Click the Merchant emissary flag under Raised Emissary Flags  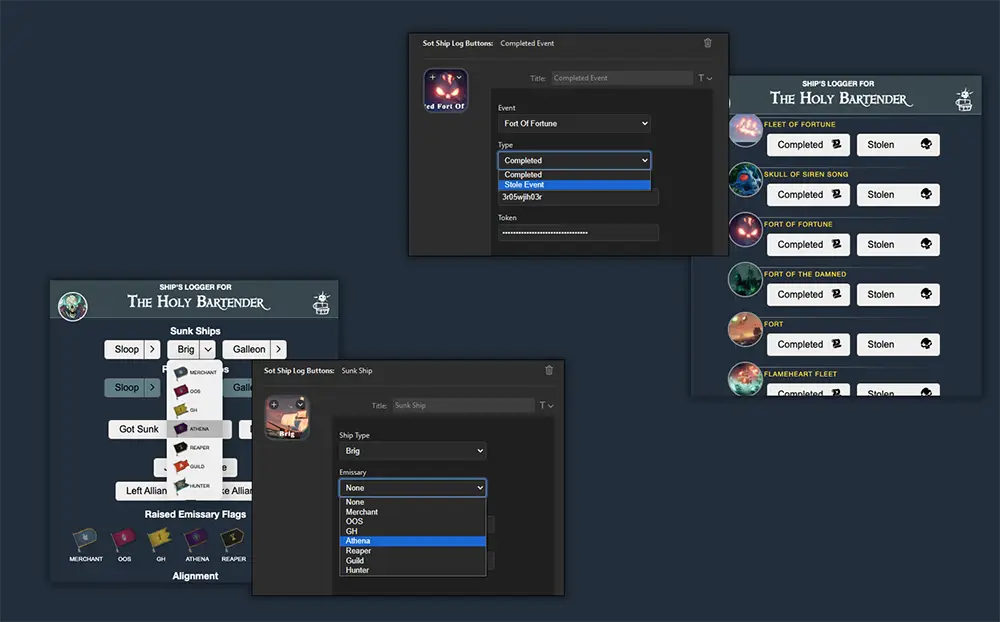click(86, 541)
